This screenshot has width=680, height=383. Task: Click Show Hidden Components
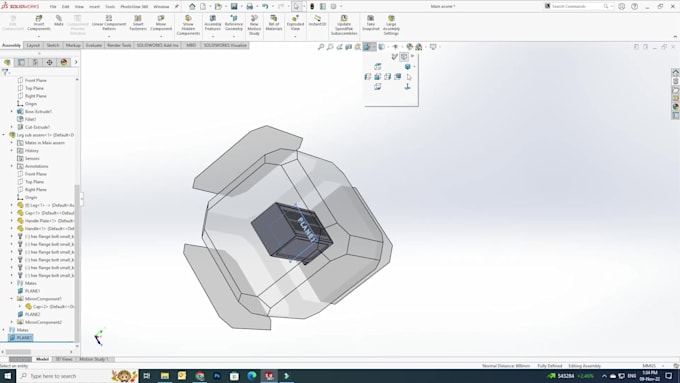tap(188, 25)
